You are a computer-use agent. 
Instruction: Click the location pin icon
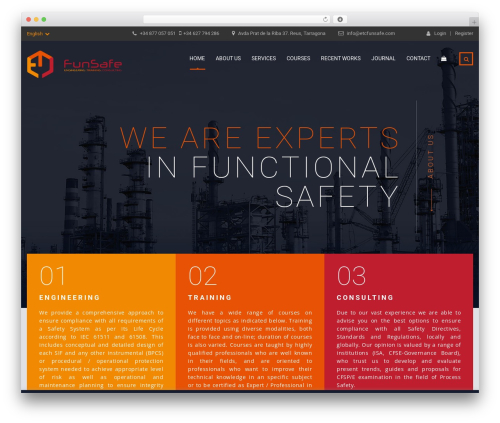click(x=233, y=33)
